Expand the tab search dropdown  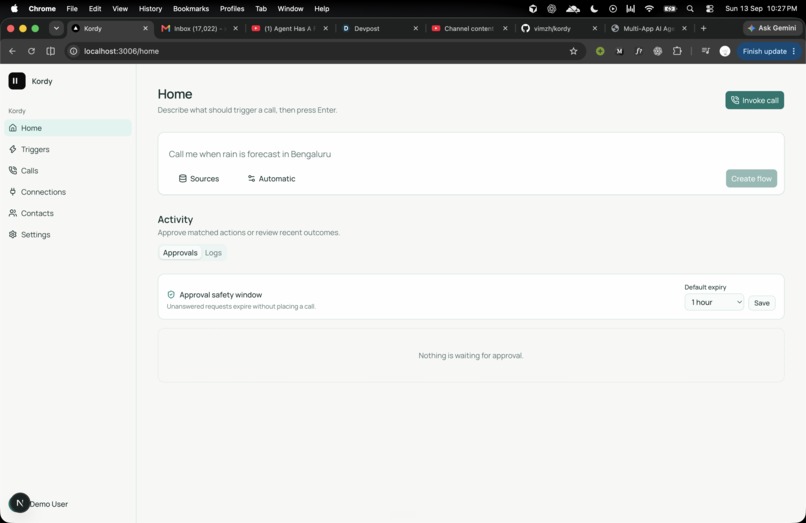[x=56, y=28]
